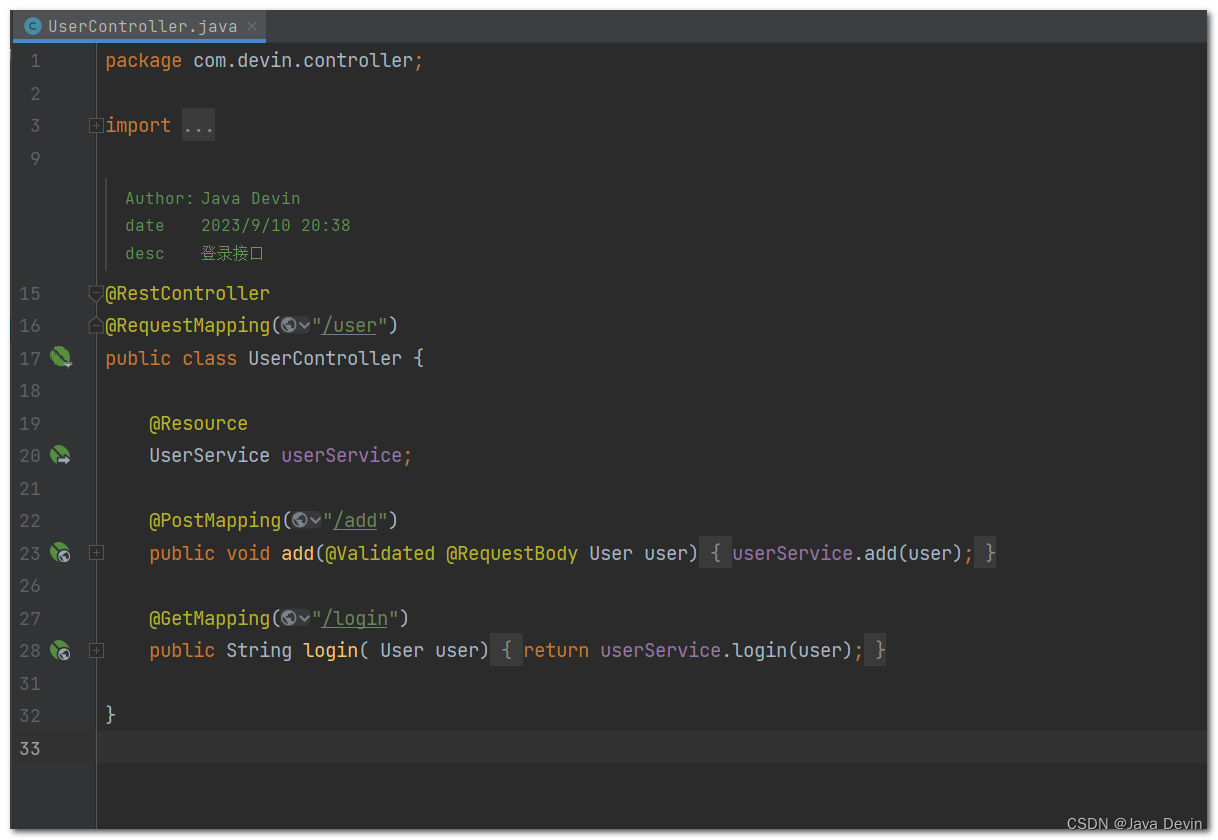Screen dimensions: 1218x840
Task: Click the @RestController annotation
Action: click(188, 293)
